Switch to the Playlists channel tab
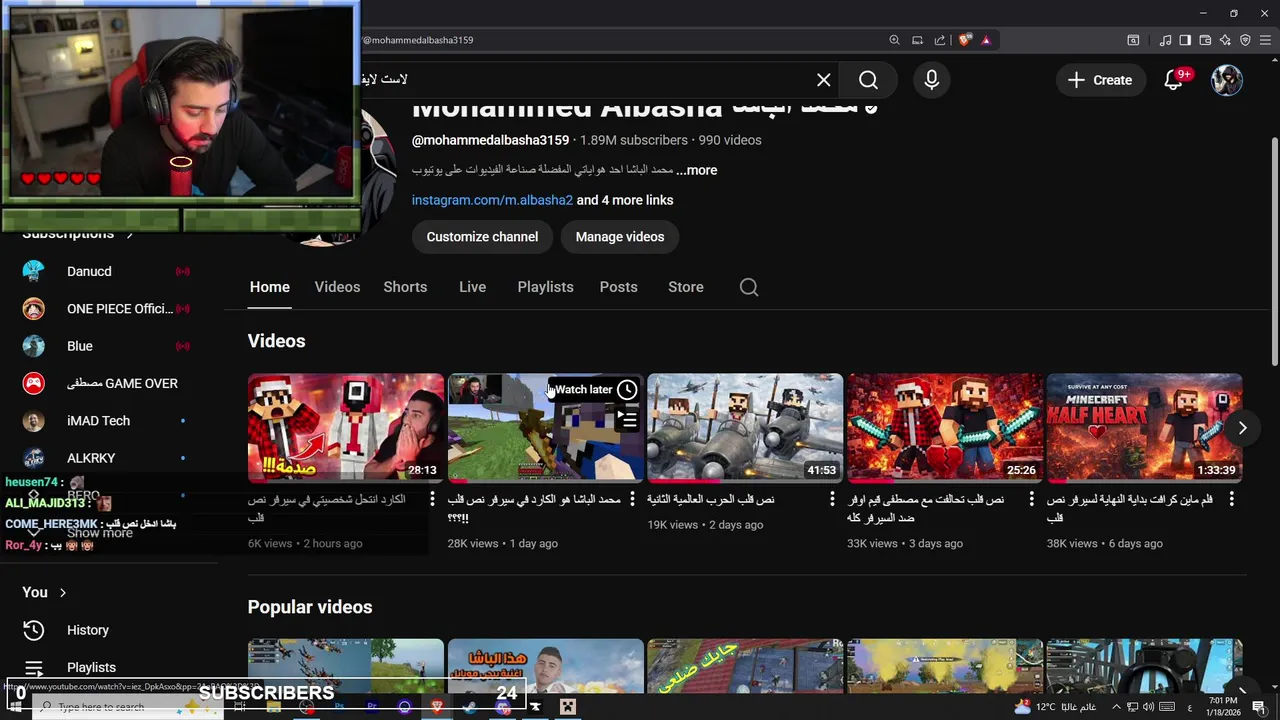Image resolution: width=1280 pixels, height=720 pixels. pyautogui.click(x=545, y=287)
